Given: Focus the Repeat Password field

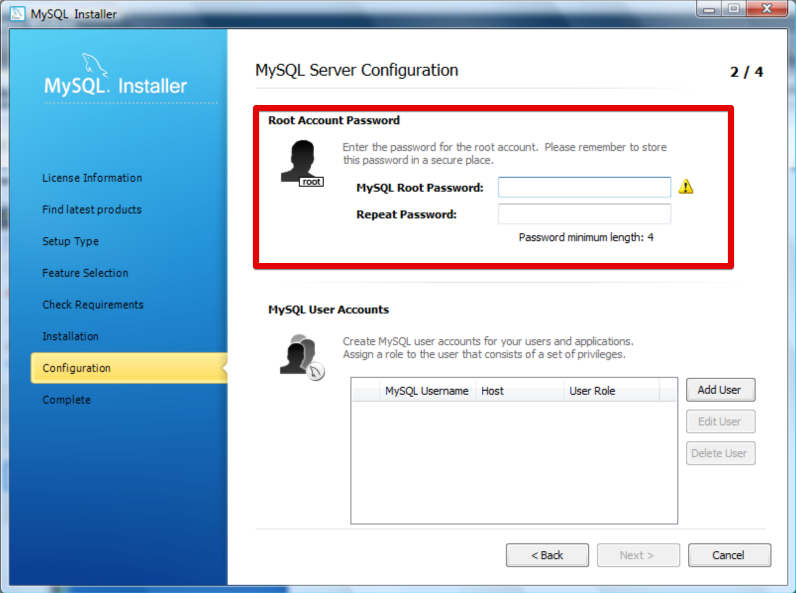Looking at the screenshot, I should click(x=584, y=214).
